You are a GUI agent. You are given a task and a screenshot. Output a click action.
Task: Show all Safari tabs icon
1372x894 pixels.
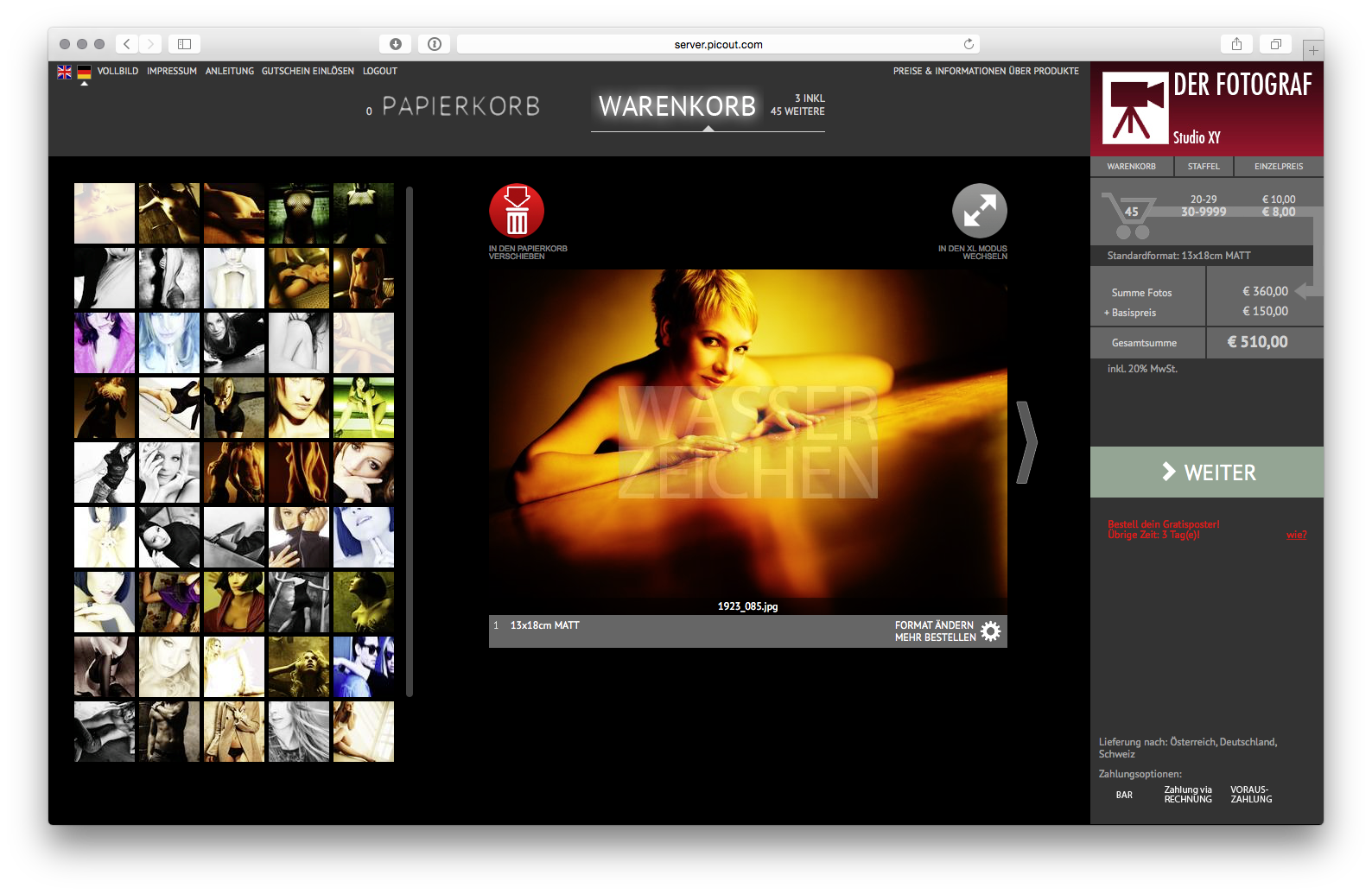click(x=1275, y=44)
